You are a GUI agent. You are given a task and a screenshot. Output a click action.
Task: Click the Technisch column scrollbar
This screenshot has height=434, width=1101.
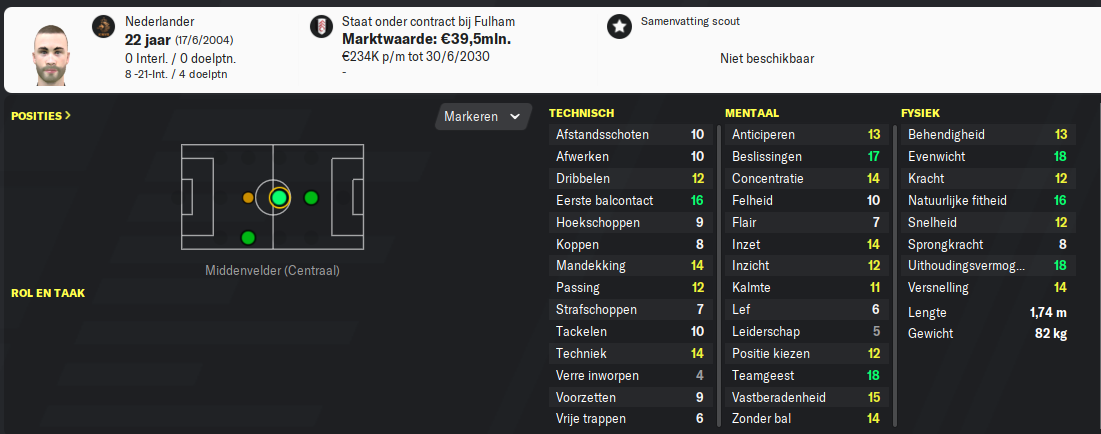pos(719,276)
